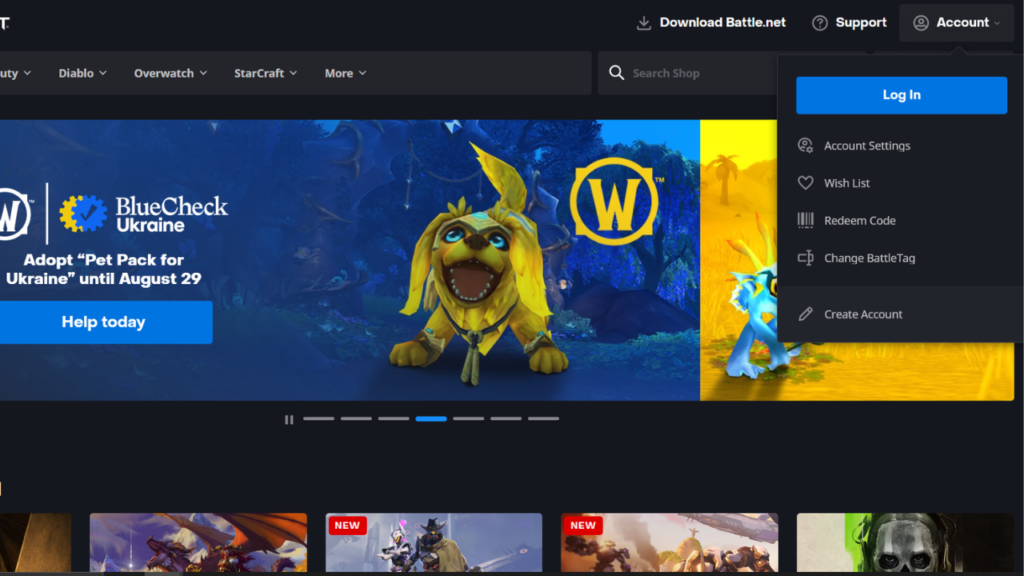This screenshot has height=576, width=1024.
Task: Click the World of Warcraft gold W logo
Action: 614,201
